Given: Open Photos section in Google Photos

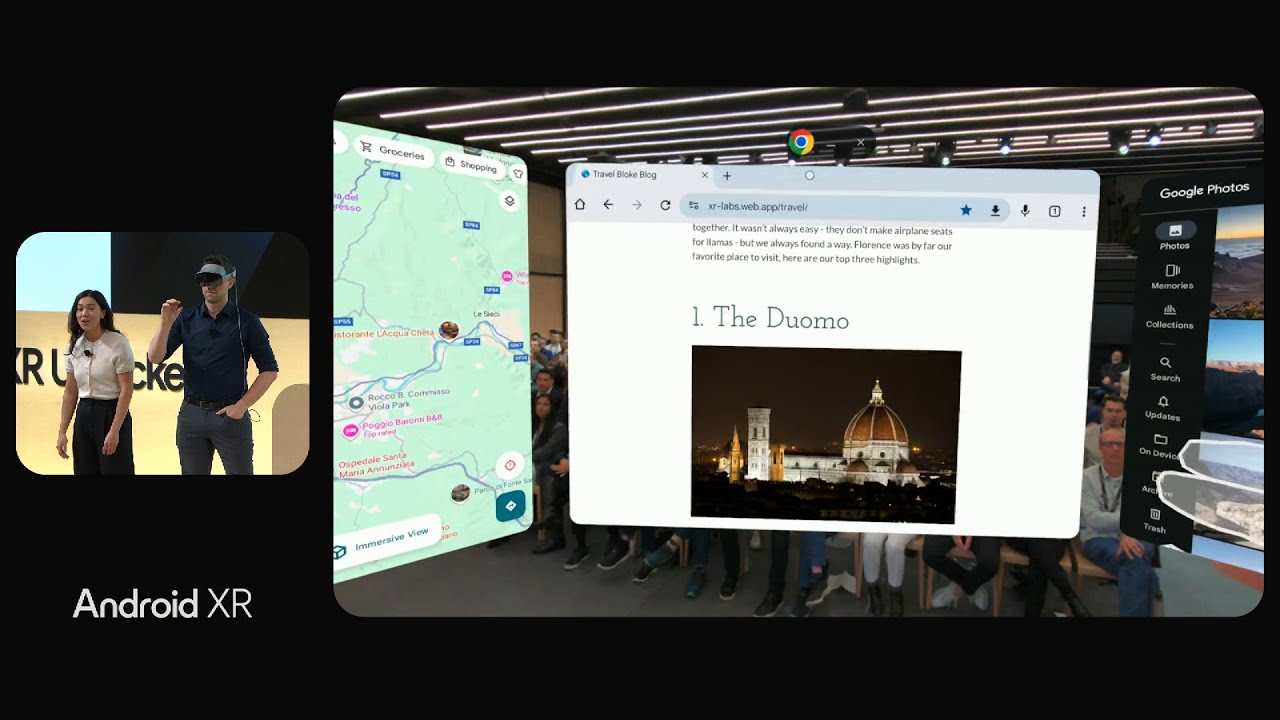Looking at the screenshot, I should (x=1175, y=237).
